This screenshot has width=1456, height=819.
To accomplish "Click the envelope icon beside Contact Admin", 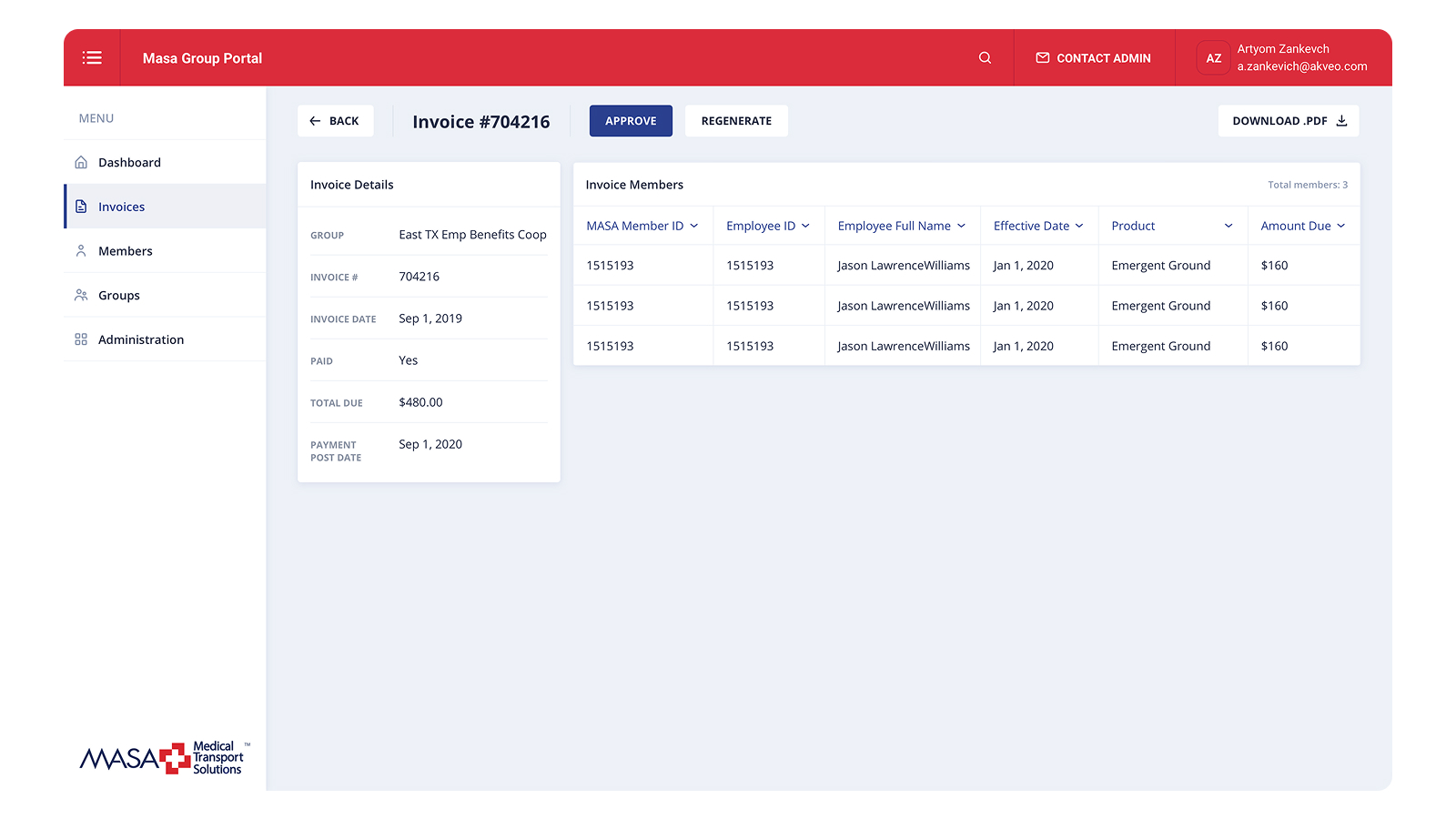I will (1043, 57).
